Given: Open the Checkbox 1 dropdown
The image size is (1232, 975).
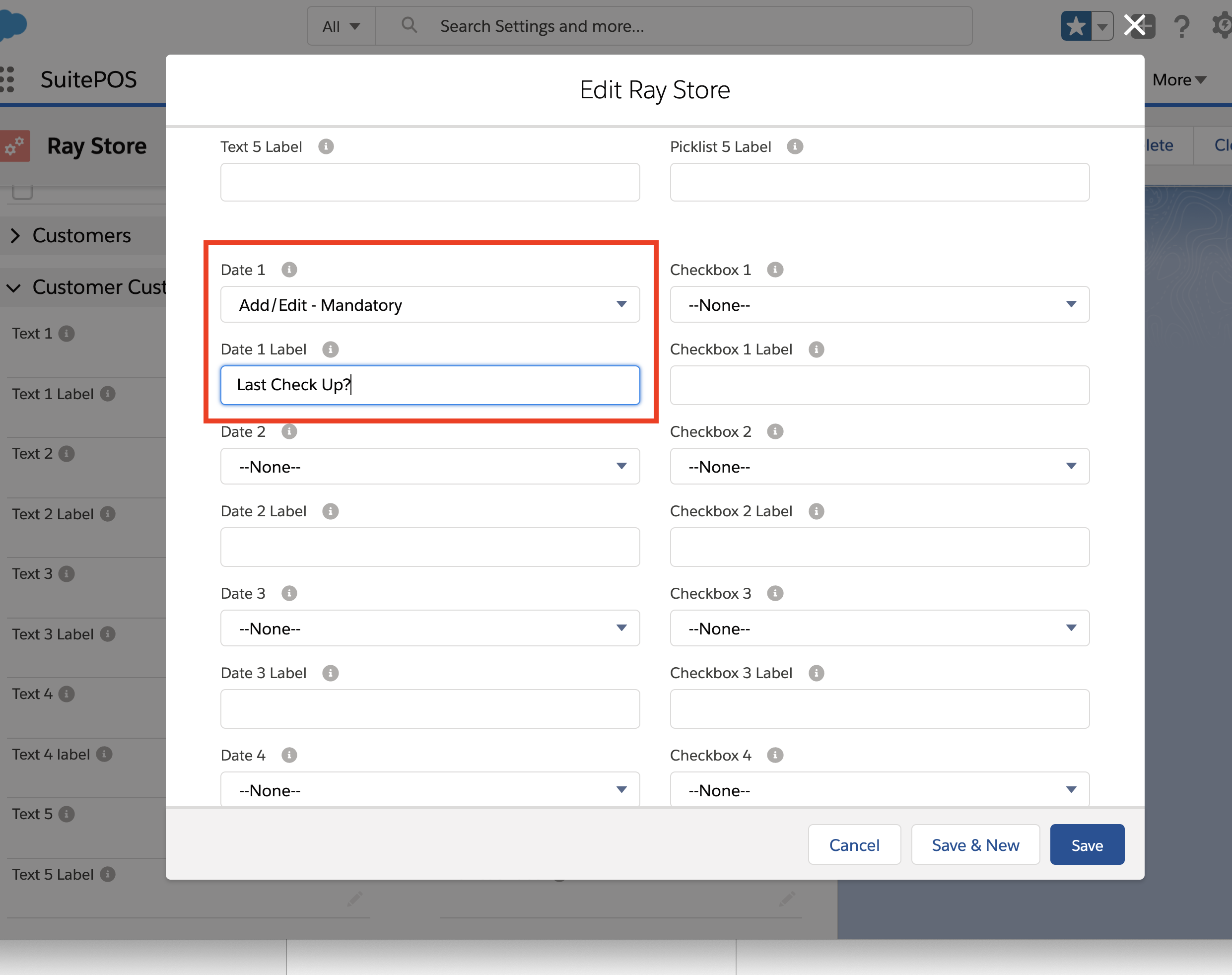Looking at the screenshot, I should [x=879, y=305].
